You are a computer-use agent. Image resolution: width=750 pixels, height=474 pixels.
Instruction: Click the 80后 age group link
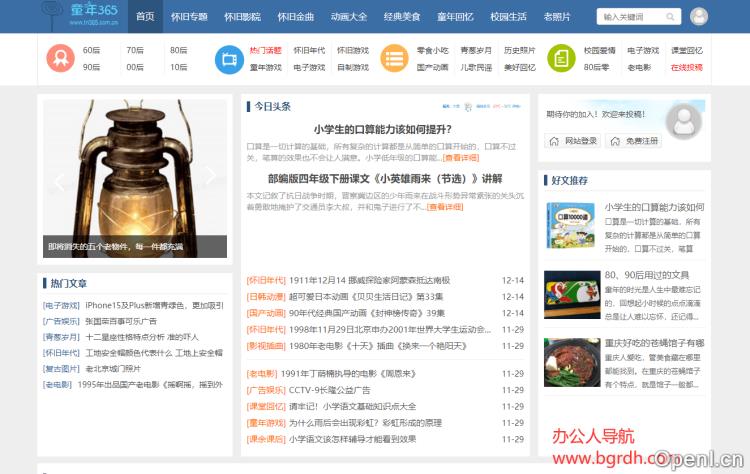(178, 50)
